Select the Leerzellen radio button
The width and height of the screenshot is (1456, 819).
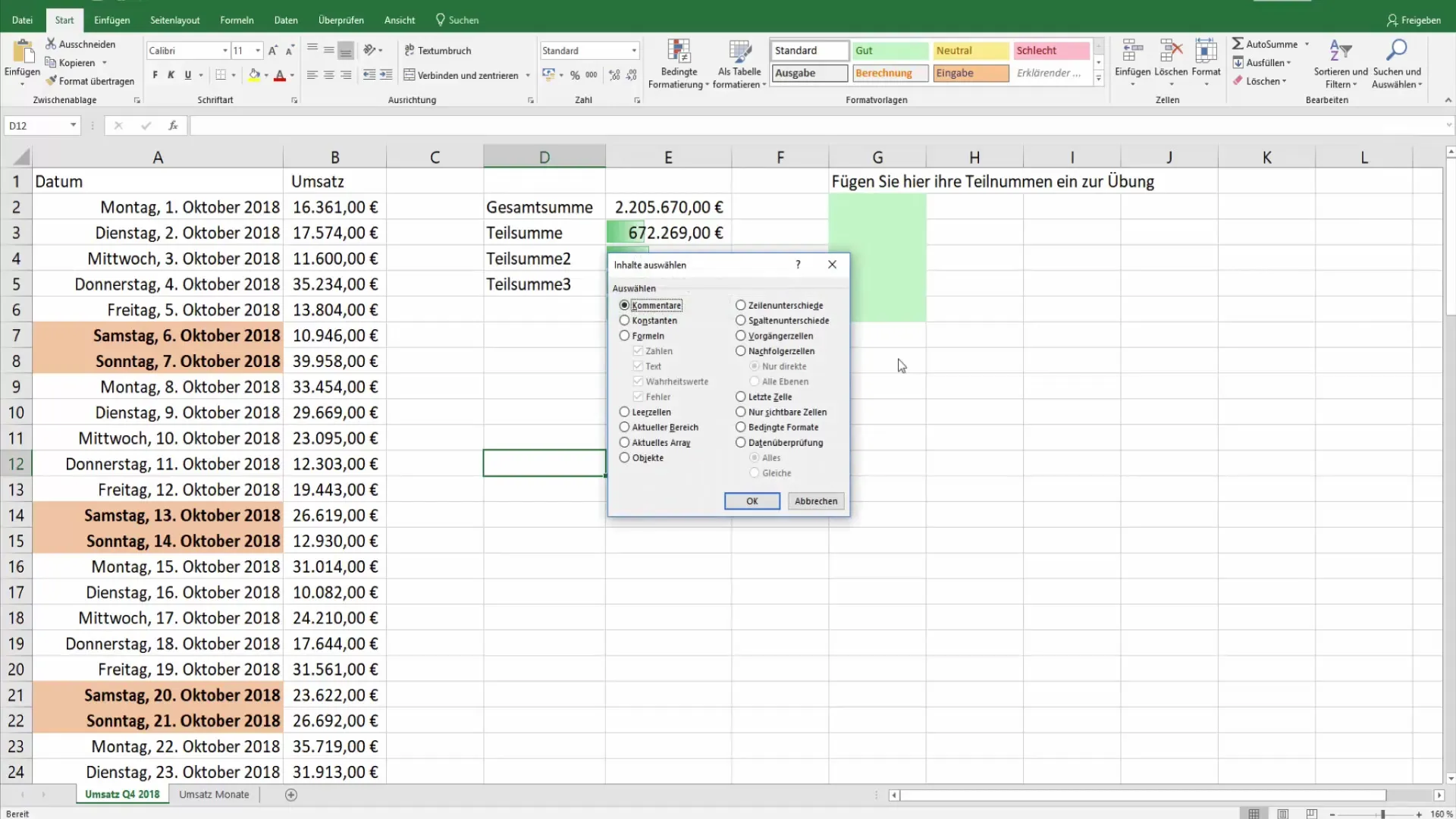[x=624, y=412]
